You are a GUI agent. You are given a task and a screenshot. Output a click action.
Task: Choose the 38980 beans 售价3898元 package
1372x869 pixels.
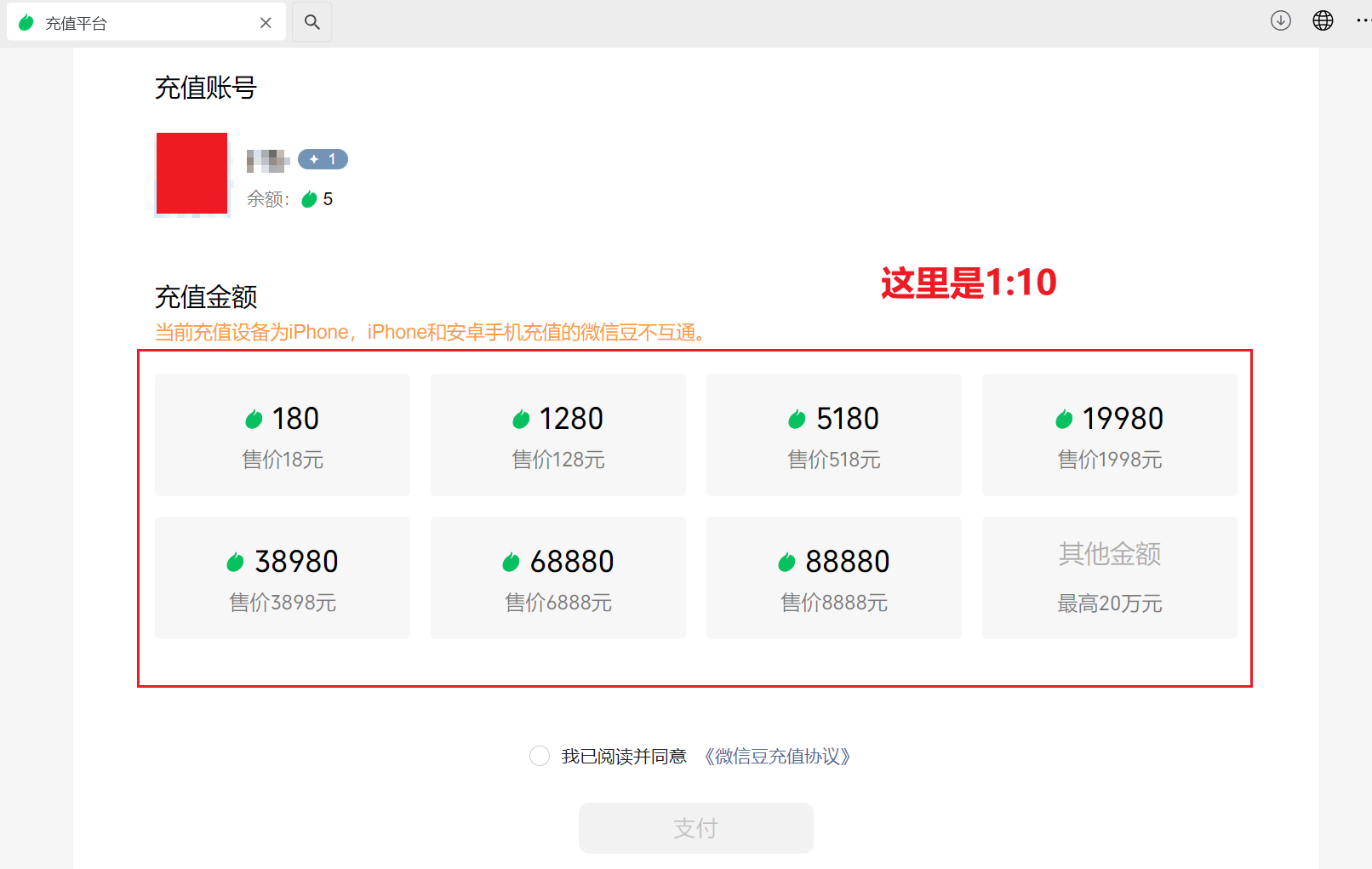point(283,578)
